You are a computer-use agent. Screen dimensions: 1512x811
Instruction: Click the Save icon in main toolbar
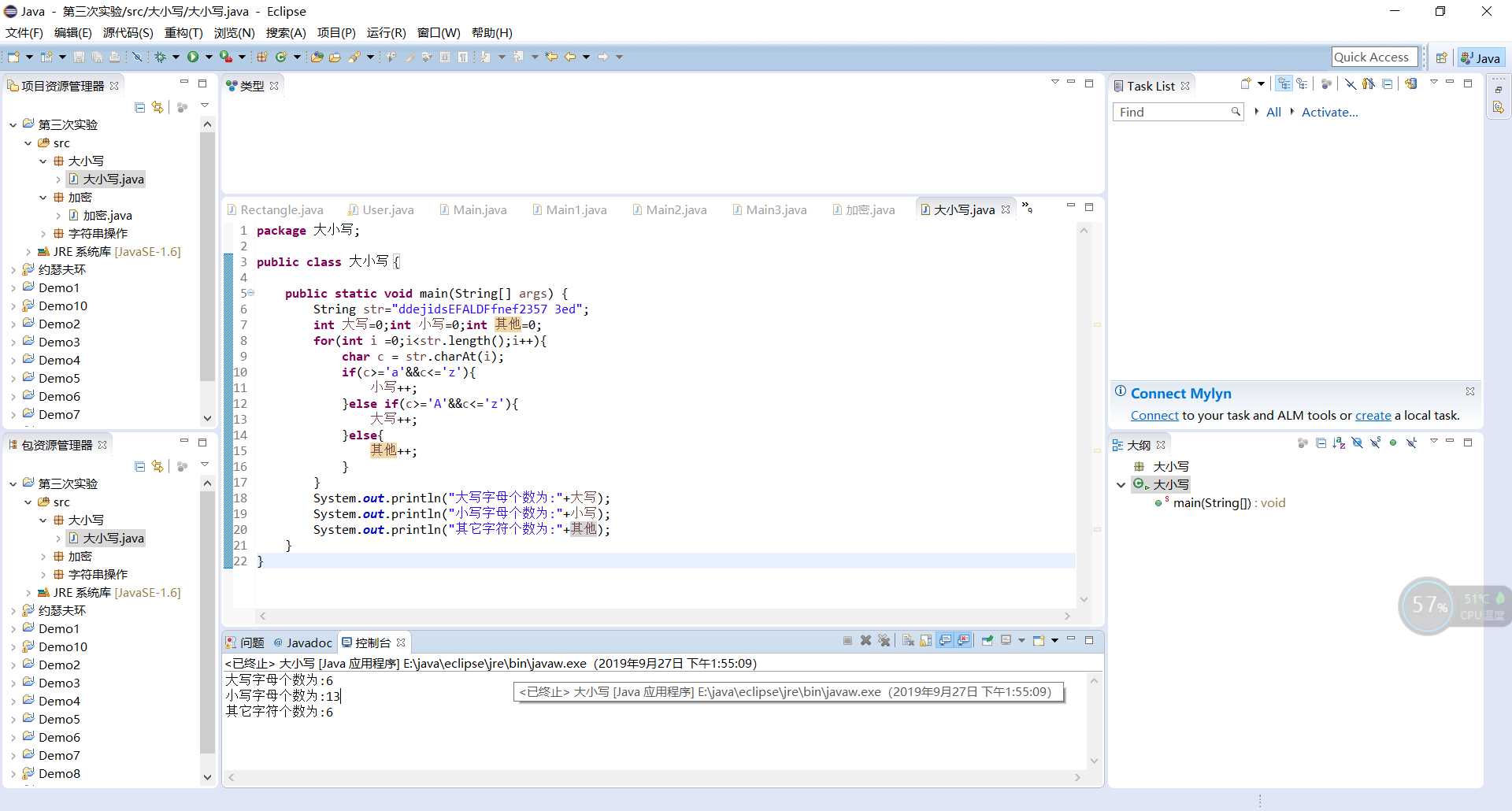click(x=79, y=57)
